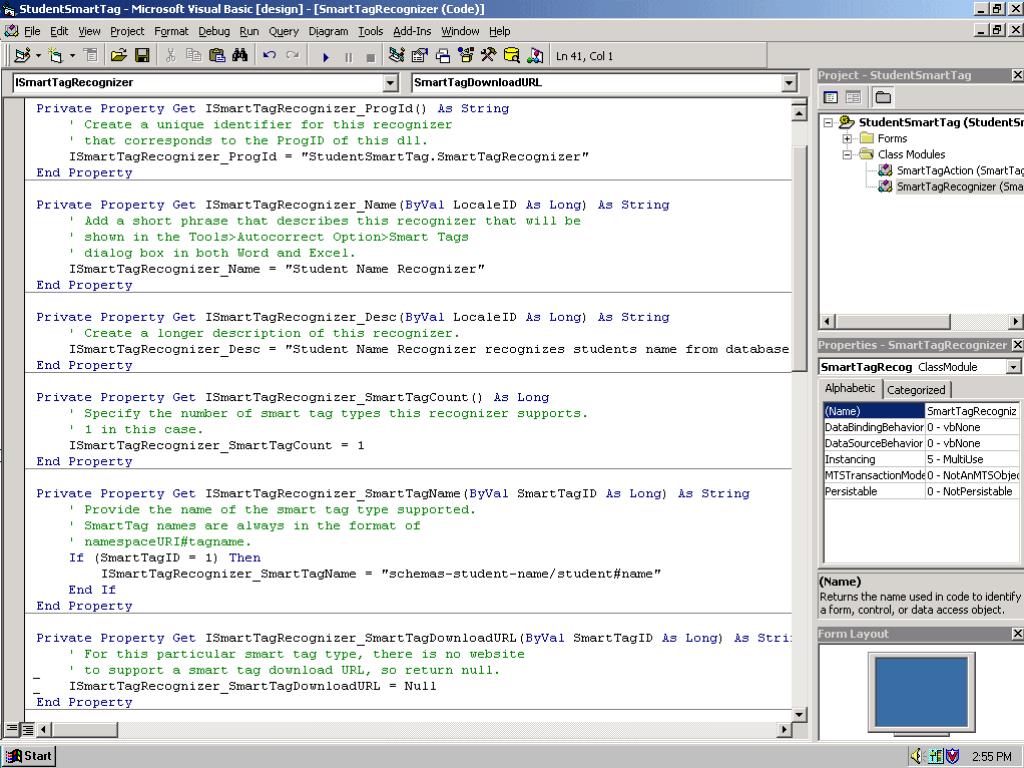Switch to Procedure View at bottom-left
The image size is (1024, 768).
coord(12,730)
